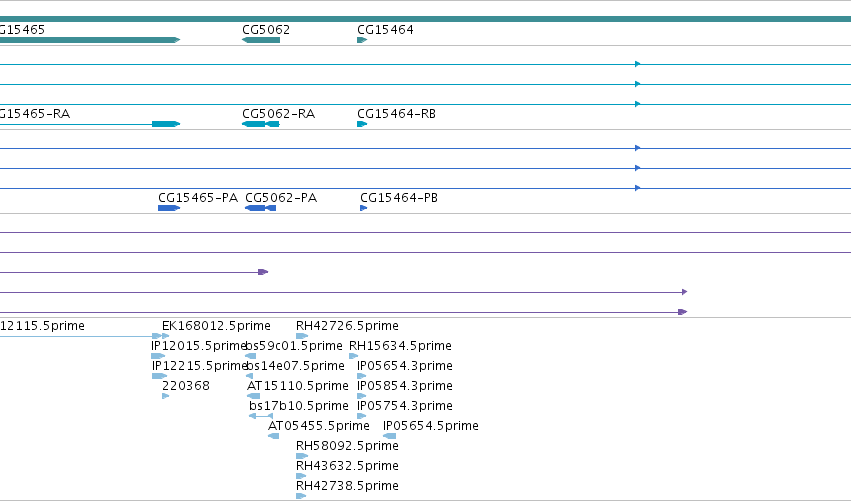Open the AT05455.5prime EST label
851x501 pixels.
tap(319, 426)
